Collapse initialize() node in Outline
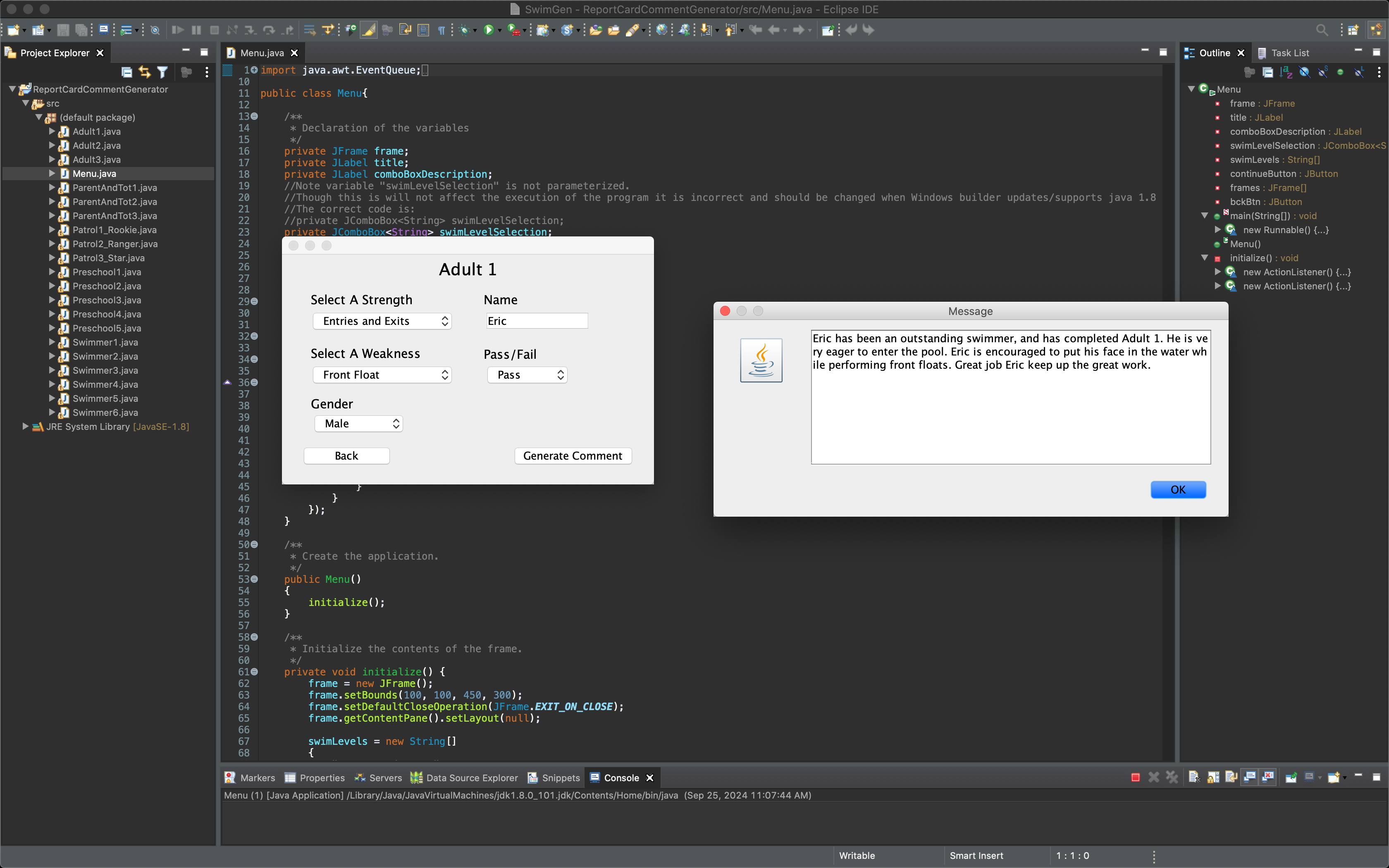Screen dimensions: 1389x868 pos(1205,258)
